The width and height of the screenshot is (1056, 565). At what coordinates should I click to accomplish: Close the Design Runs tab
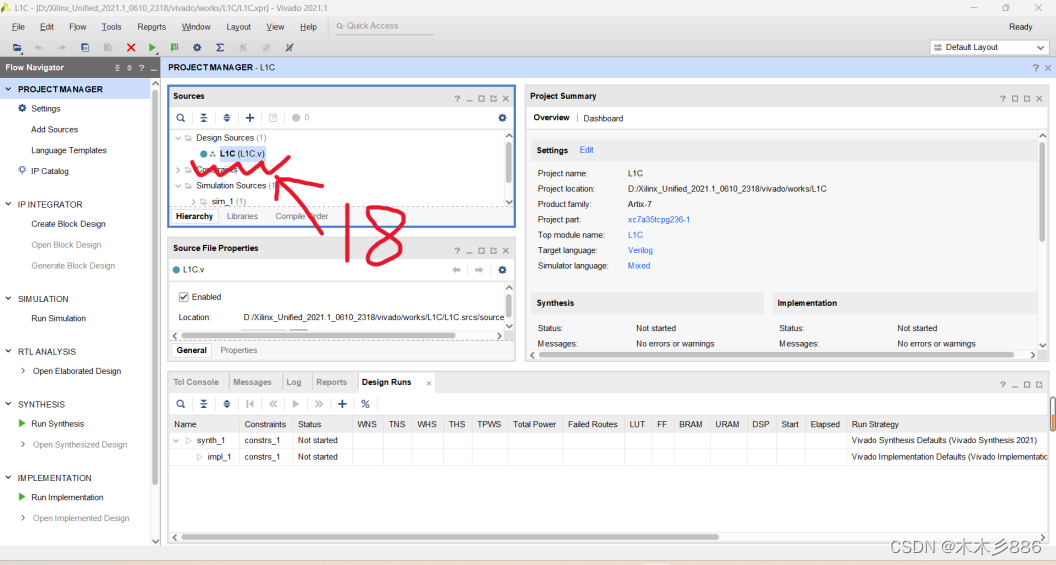428,383
